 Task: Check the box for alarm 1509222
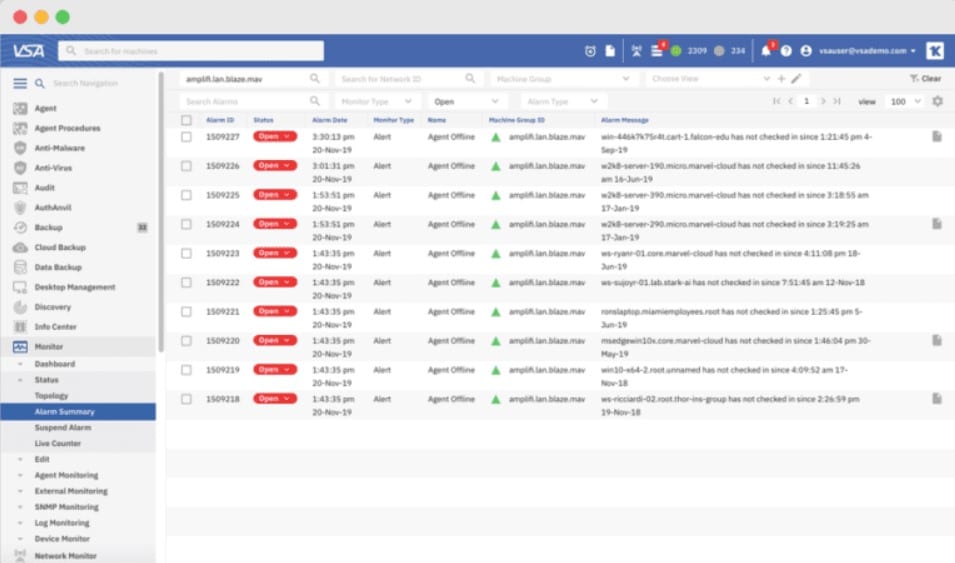(x=186, y=283)
